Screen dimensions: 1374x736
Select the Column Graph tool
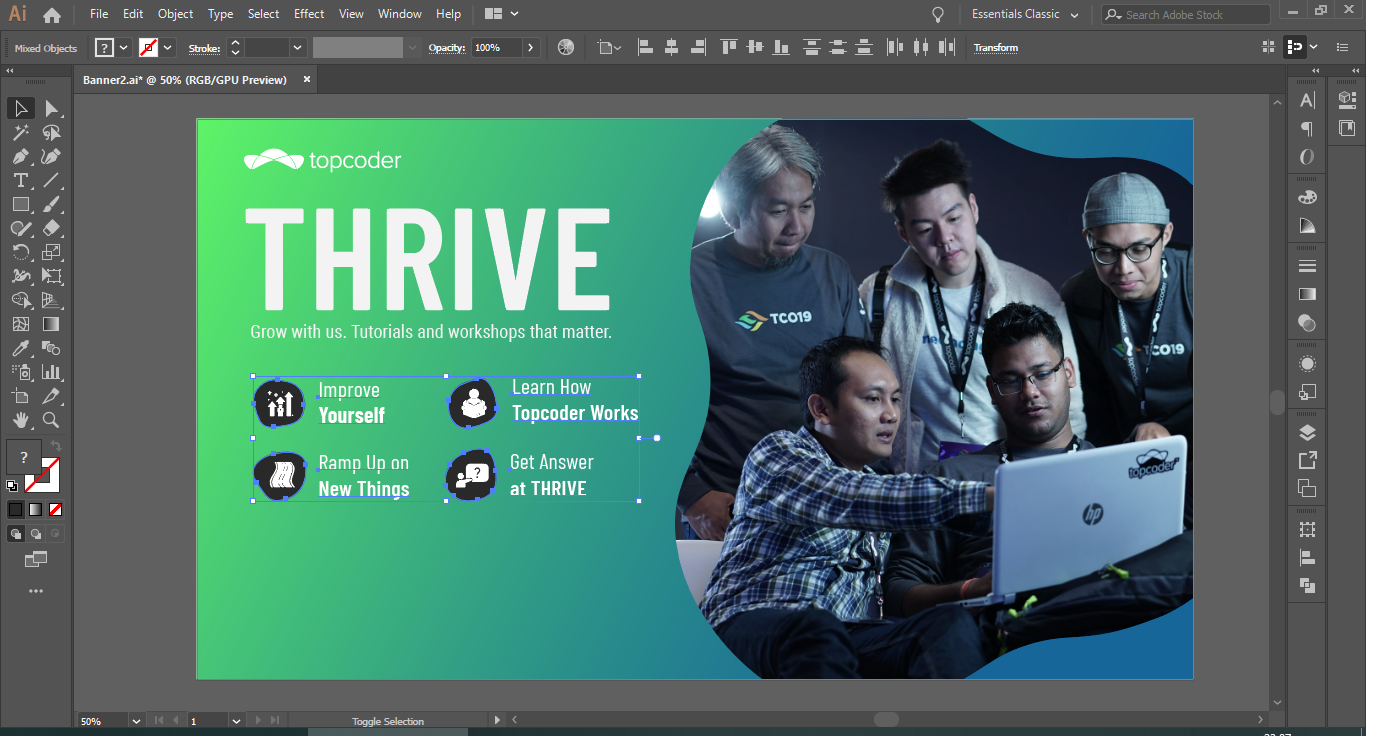tap(52, 372)
